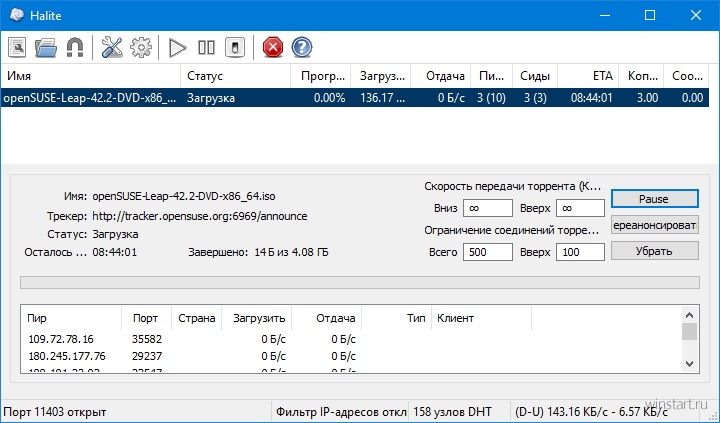Click the 158 узлов DHT status entry
Viewport: 720px width, 423px height.
point(452,412)
